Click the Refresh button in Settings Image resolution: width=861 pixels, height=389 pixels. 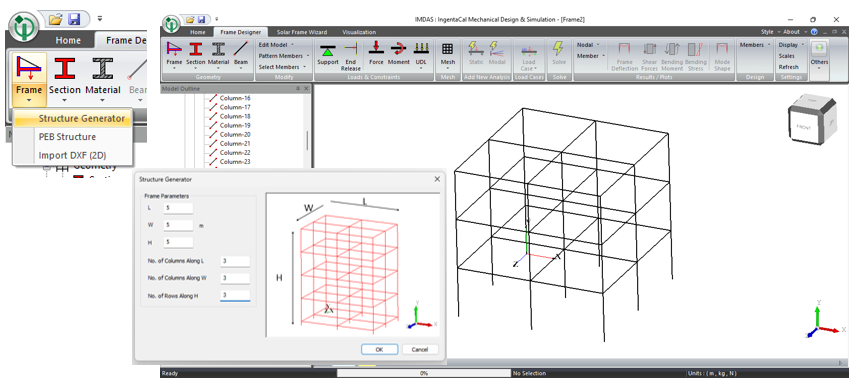789,67
